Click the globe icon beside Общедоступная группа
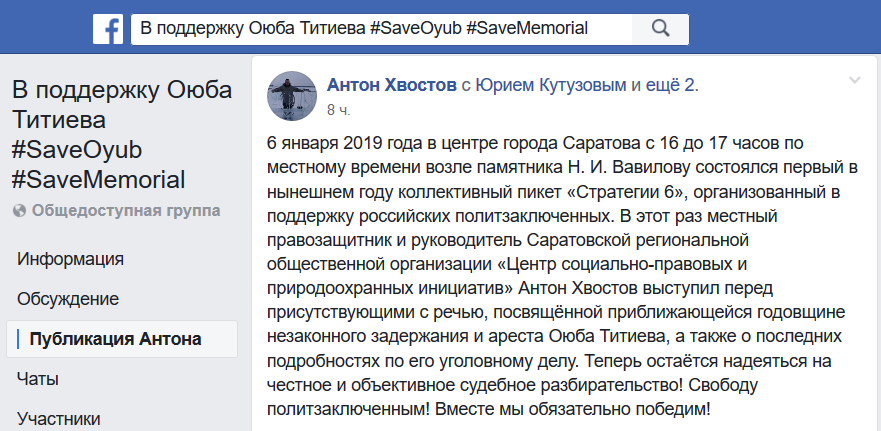This screenshot has width=881, height=431. coord(20,211)
